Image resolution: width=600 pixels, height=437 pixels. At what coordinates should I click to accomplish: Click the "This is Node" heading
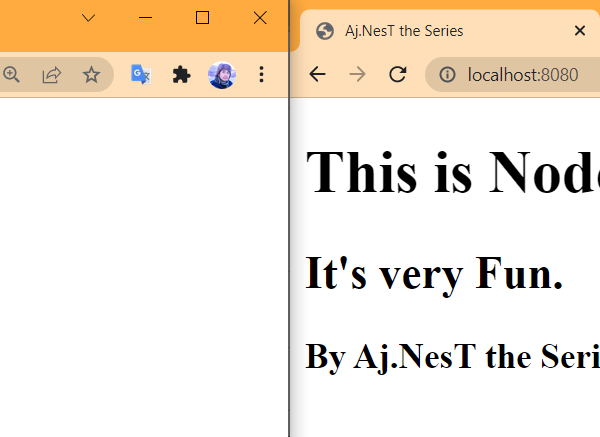click(x=452, y=172)
